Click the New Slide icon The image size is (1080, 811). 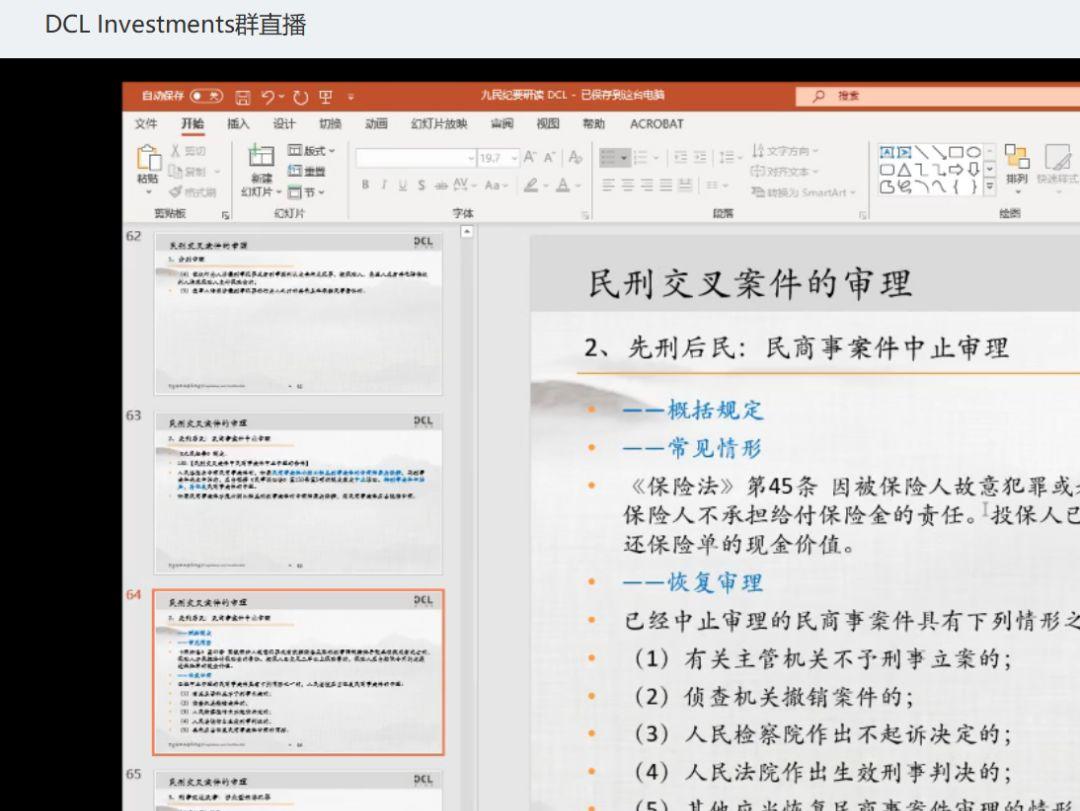[261, 155]
